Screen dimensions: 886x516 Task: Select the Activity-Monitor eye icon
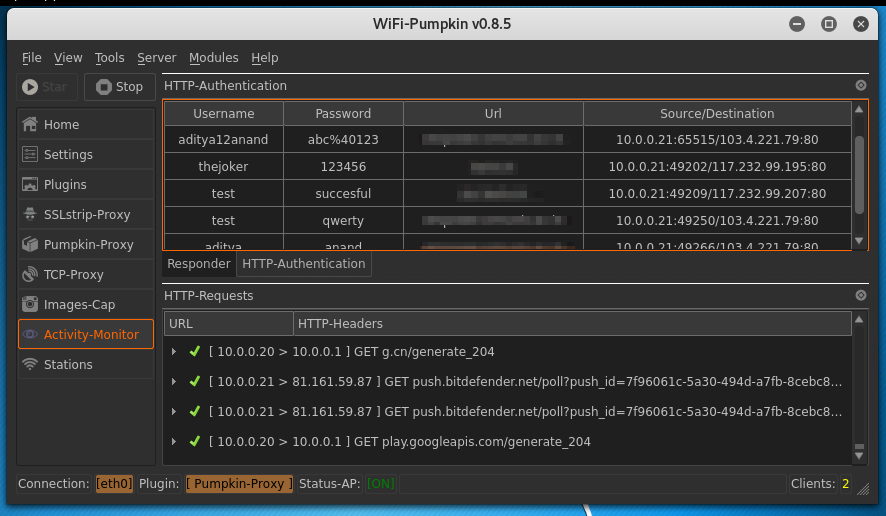coord(30,334)
